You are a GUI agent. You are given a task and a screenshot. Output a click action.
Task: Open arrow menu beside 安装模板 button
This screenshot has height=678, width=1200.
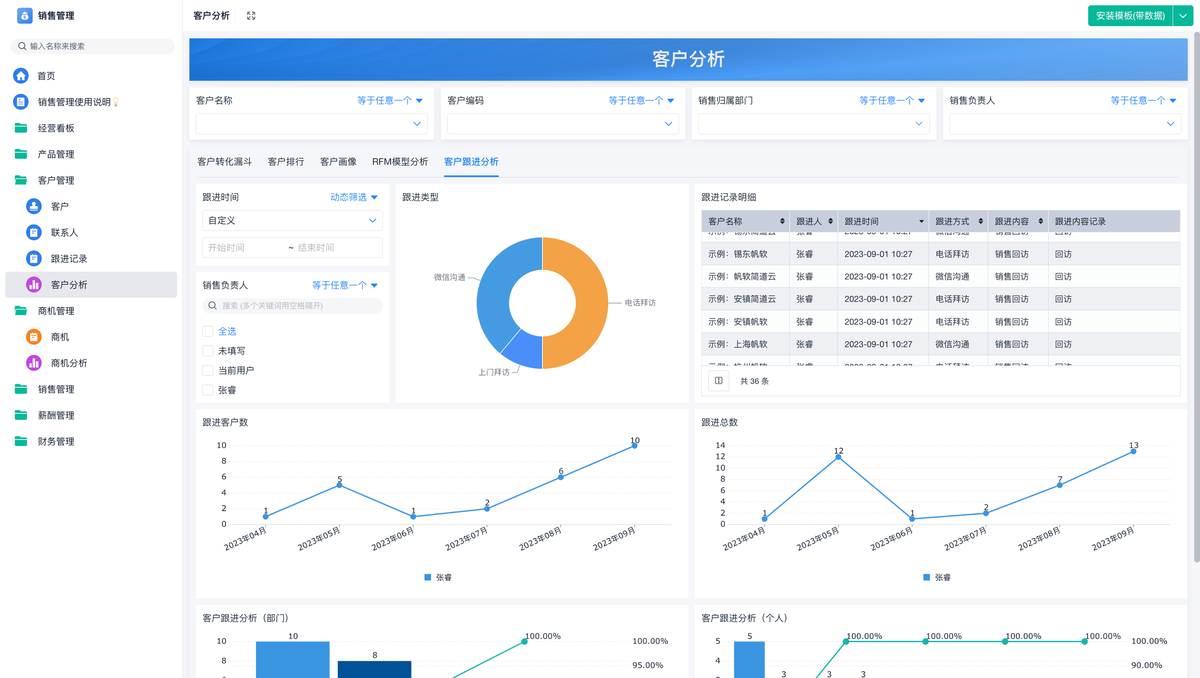pos(1181,16)
